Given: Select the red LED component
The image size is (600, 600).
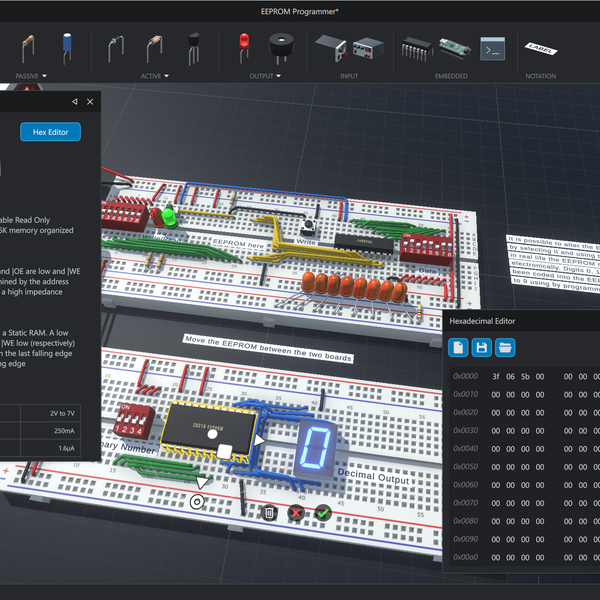Looking at the screenshot, I should click(x=244, y=48).
